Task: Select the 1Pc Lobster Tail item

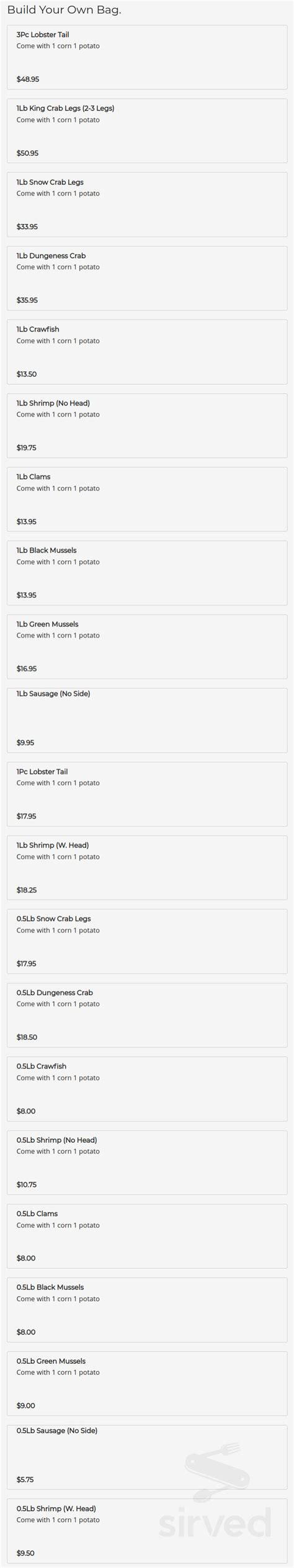Action: click(x=147, y=794)
